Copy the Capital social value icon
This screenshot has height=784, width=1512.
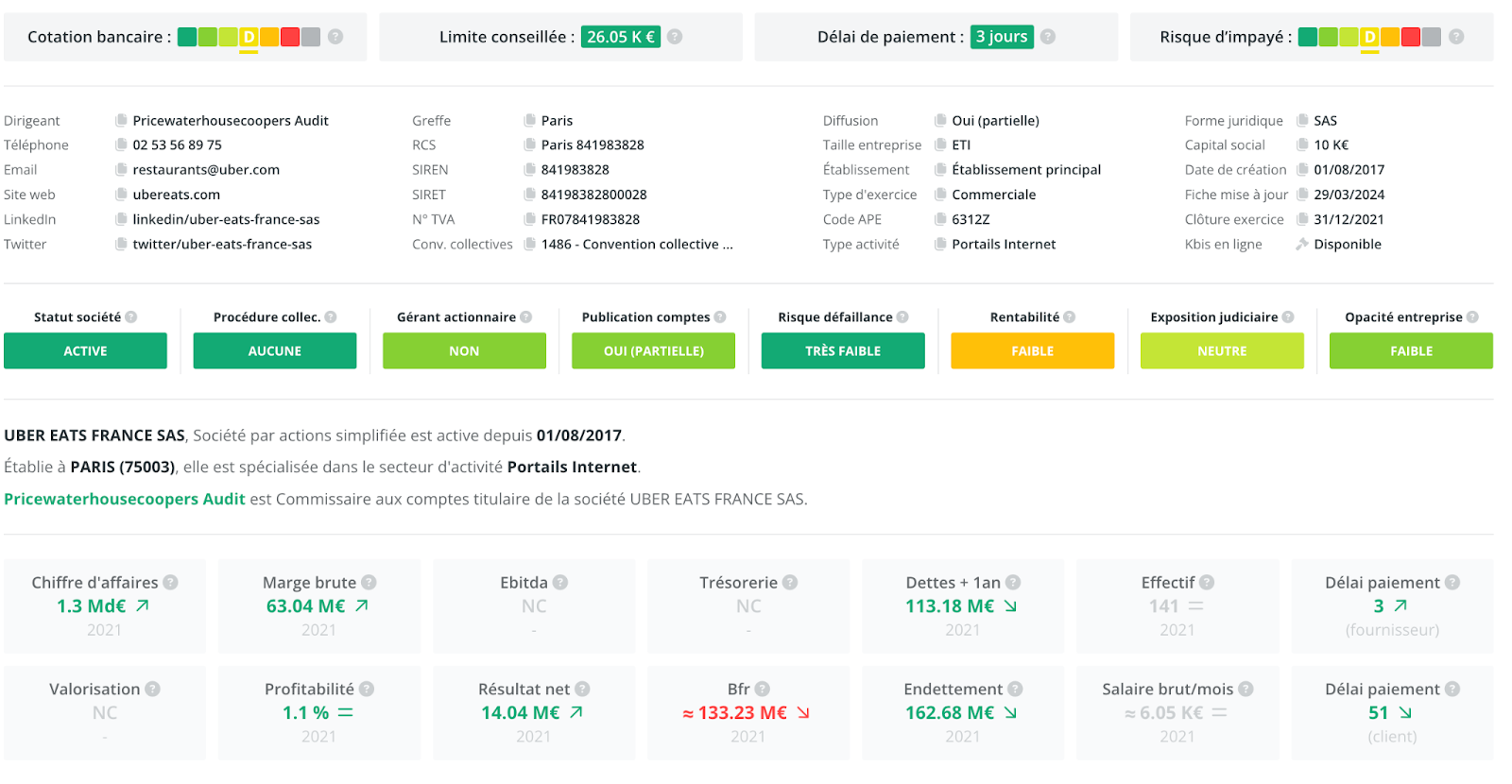coord(1302,145)
